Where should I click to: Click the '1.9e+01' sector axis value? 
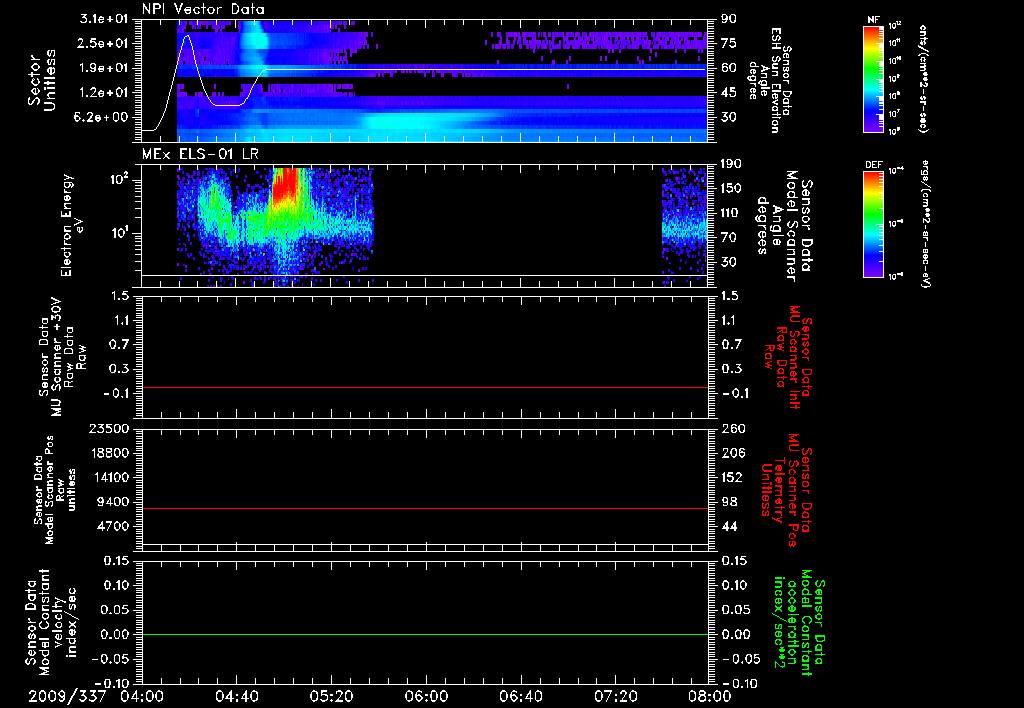(104, 68)
